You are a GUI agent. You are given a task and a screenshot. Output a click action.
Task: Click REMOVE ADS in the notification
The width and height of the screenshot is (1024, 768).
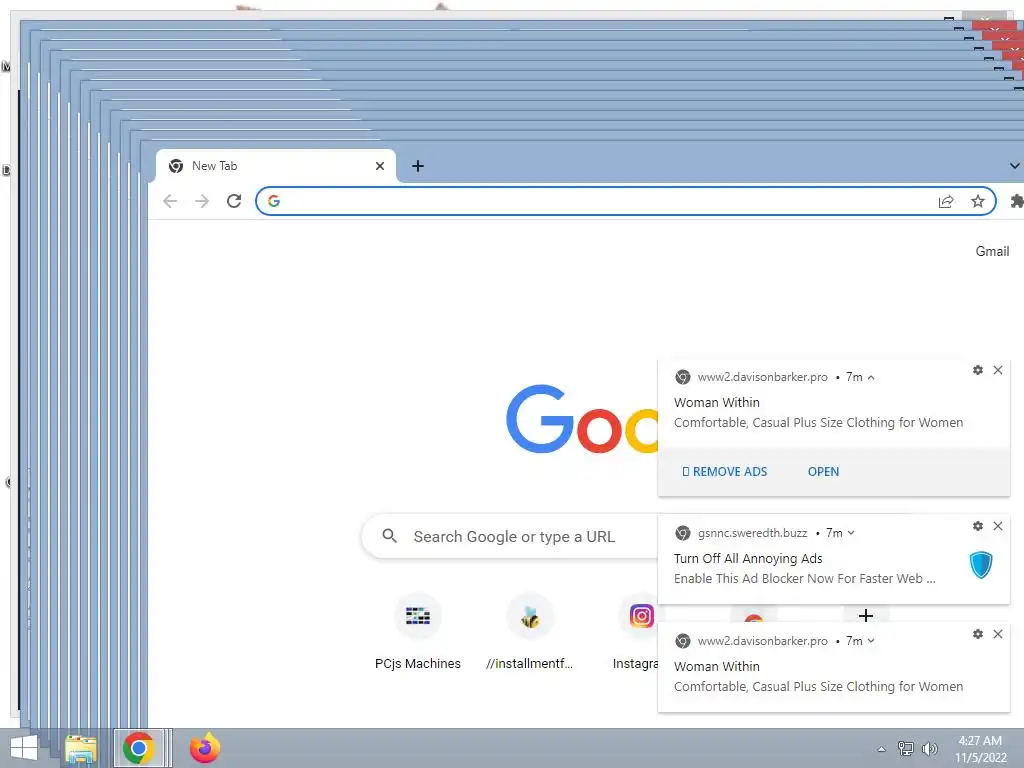(x=724, y=472)
